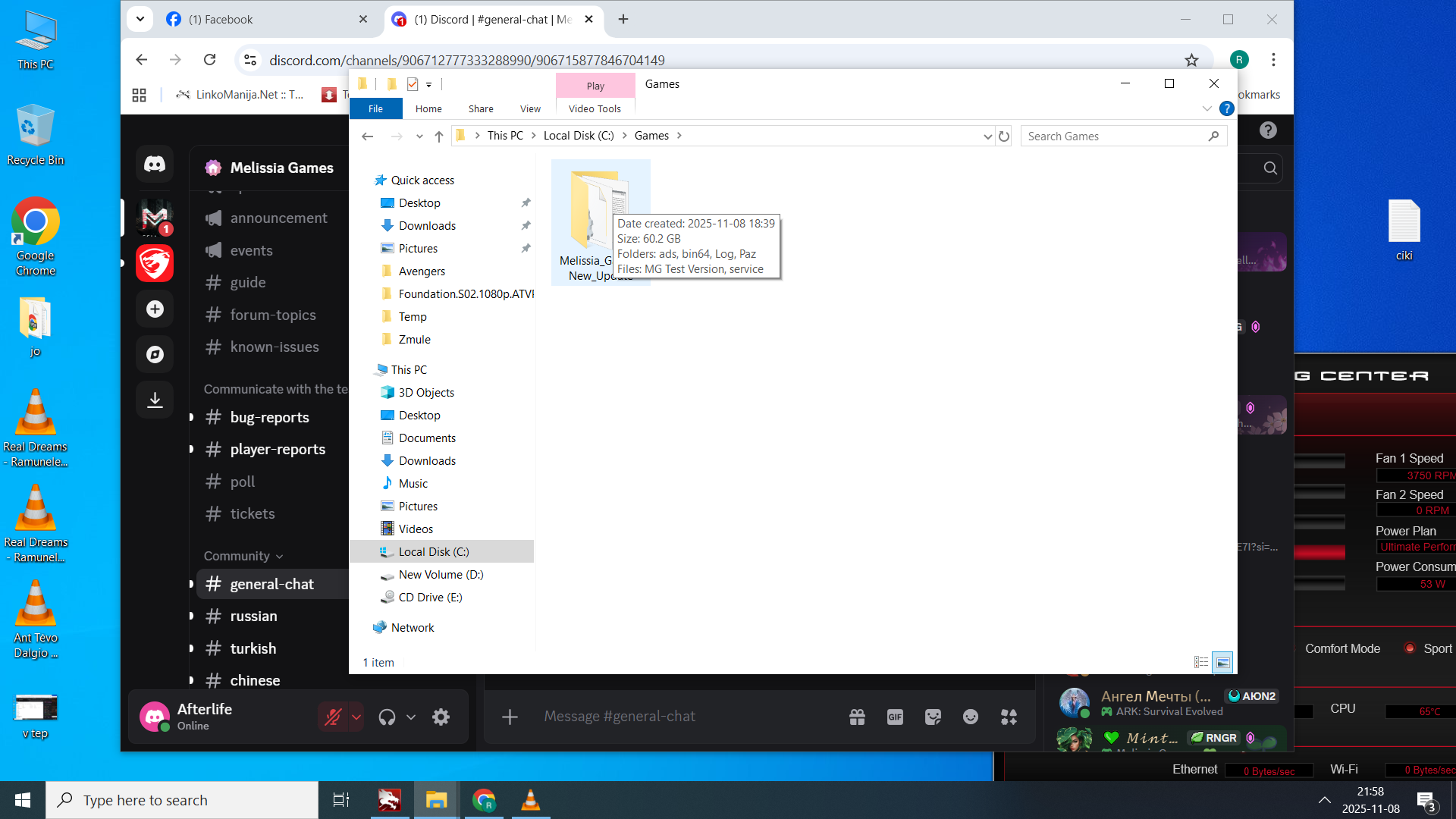Toggle the Discord headphones deafen button
Viewport: 1456px width, 819px height.
point(387,717)
